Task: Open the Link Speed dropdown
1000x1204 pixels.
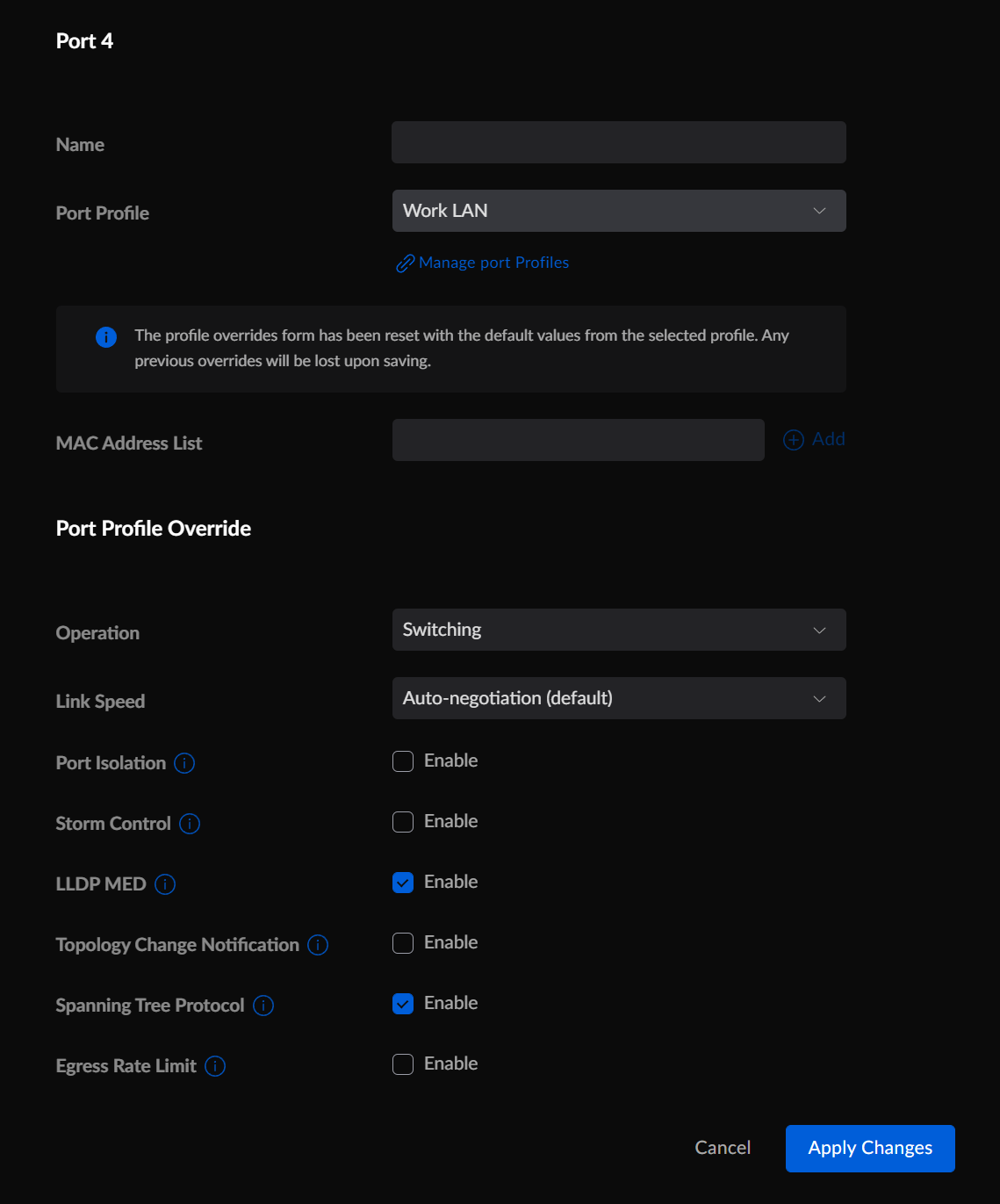Action: click(x=619, y=698)
